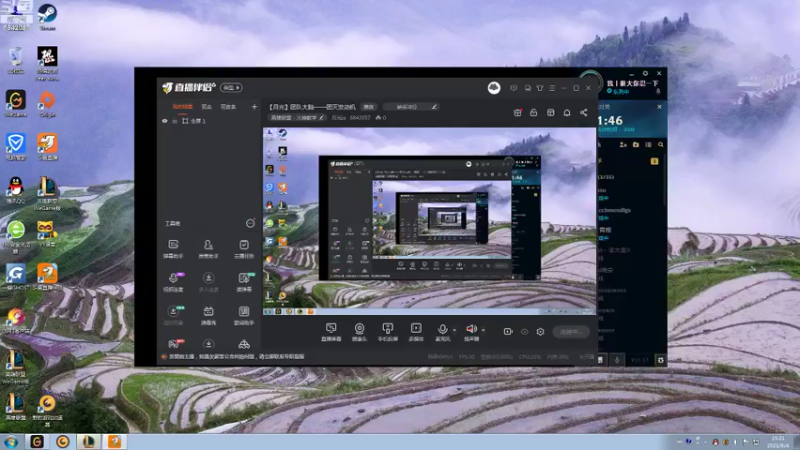Open the pill button next to the app logo
The width and height of the screenshot is (800, 450).
[231, 88]
